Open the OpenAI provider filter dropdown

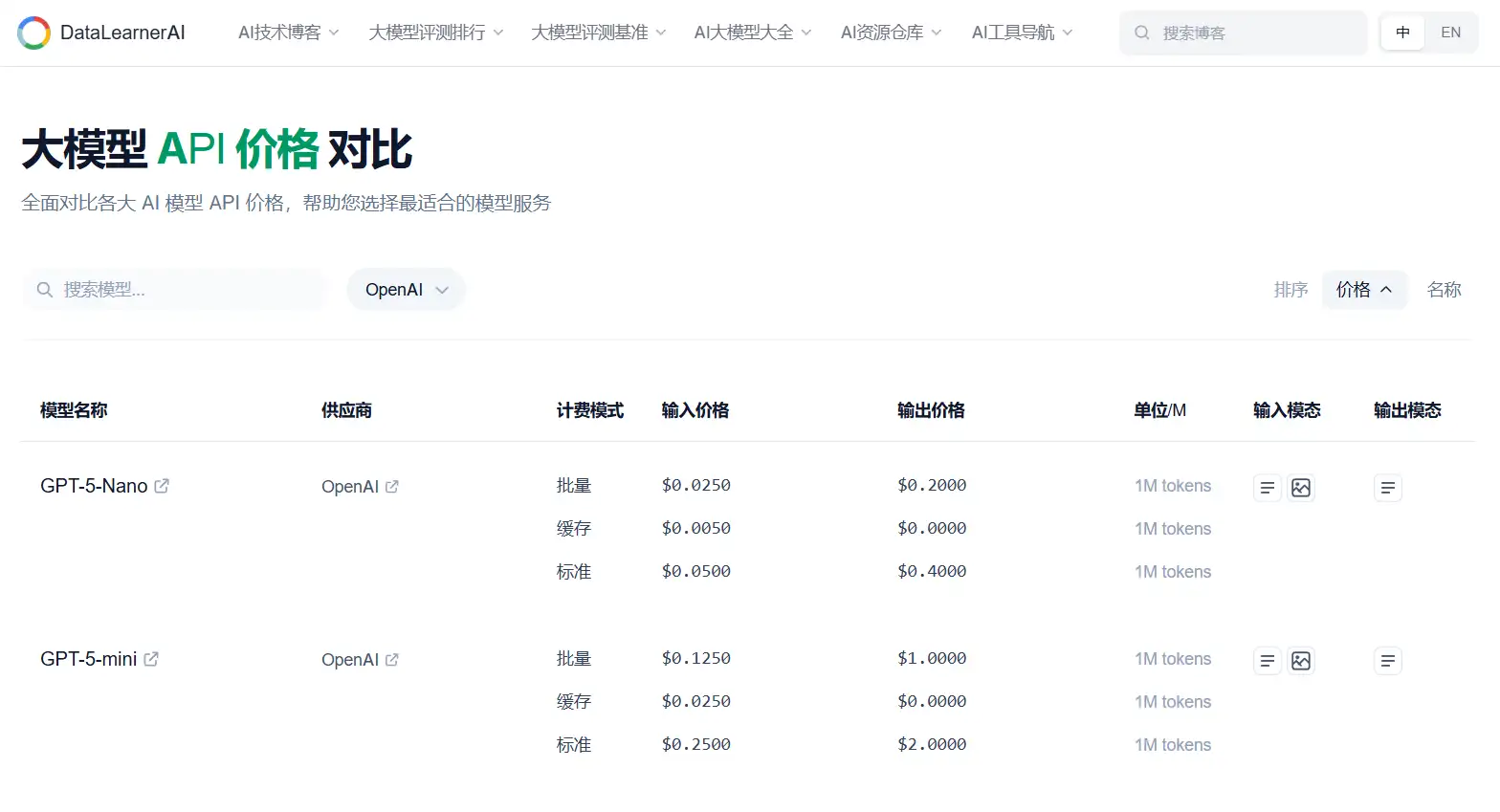click(407, 290)
